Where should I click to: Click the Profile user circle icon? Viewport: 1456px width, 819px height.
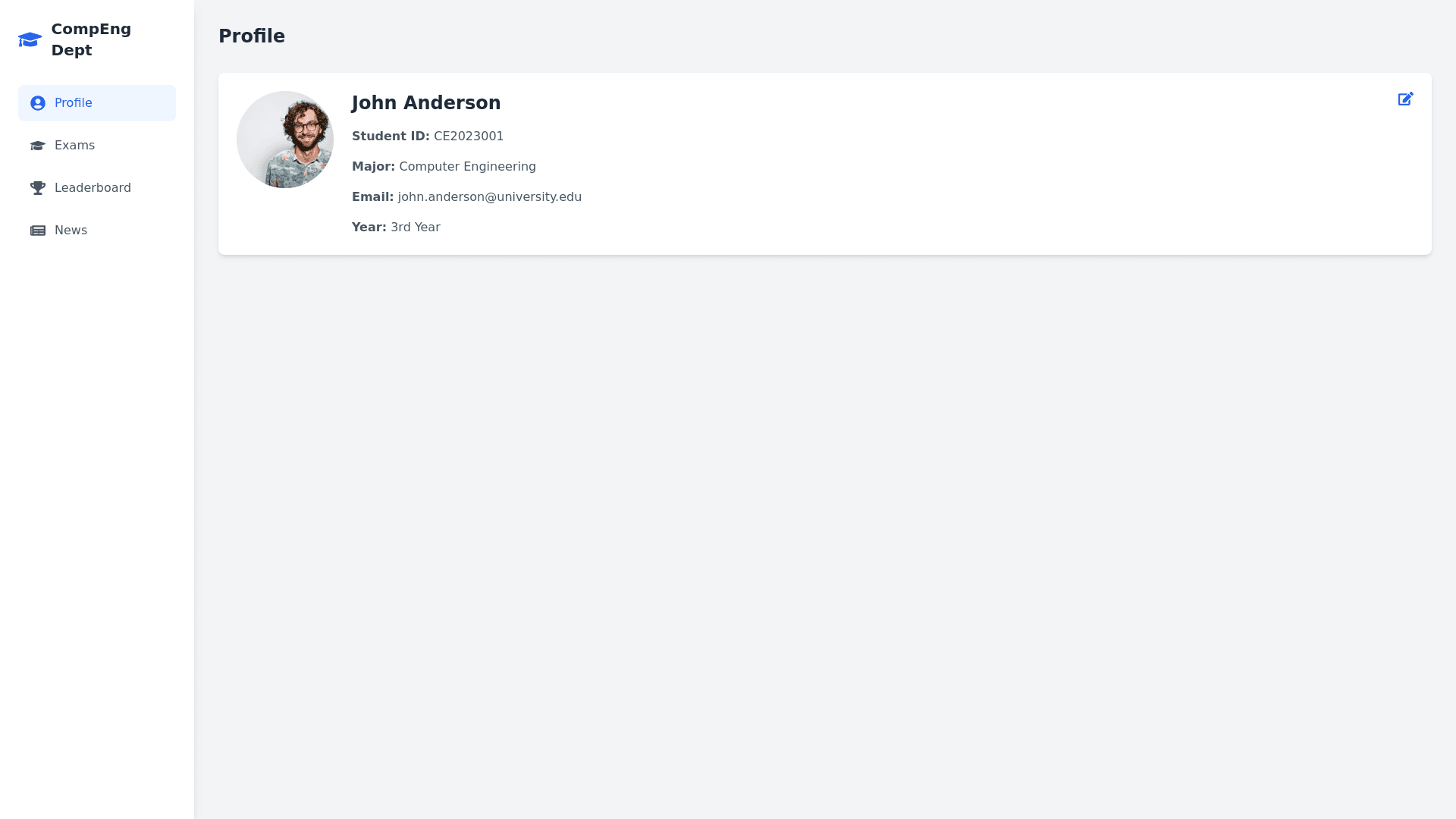[38, 103]
